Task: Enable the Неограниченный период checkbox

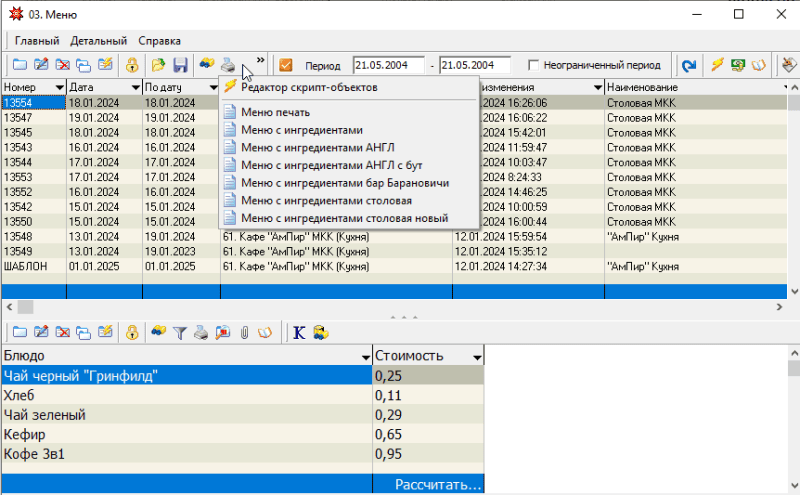Action: coord(534,65)
